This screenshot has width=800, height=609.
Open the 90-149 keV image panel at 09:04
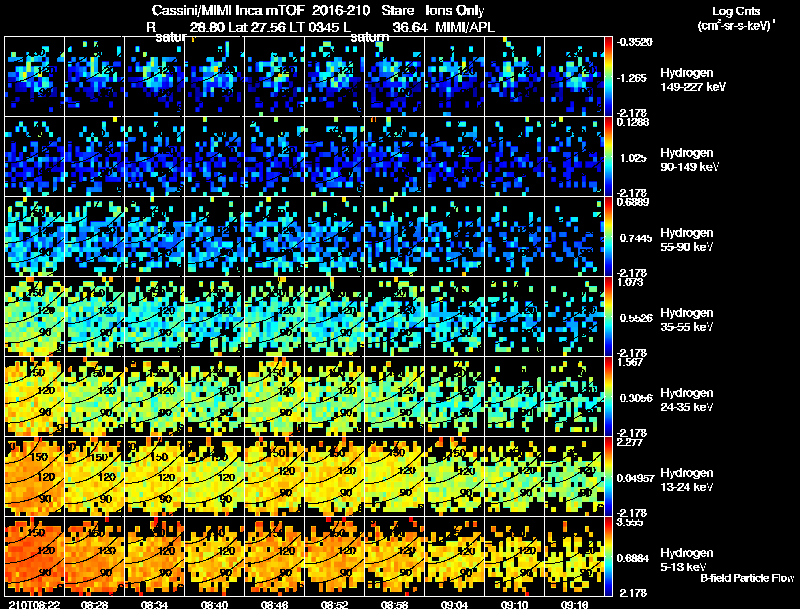tap(454, 157)
